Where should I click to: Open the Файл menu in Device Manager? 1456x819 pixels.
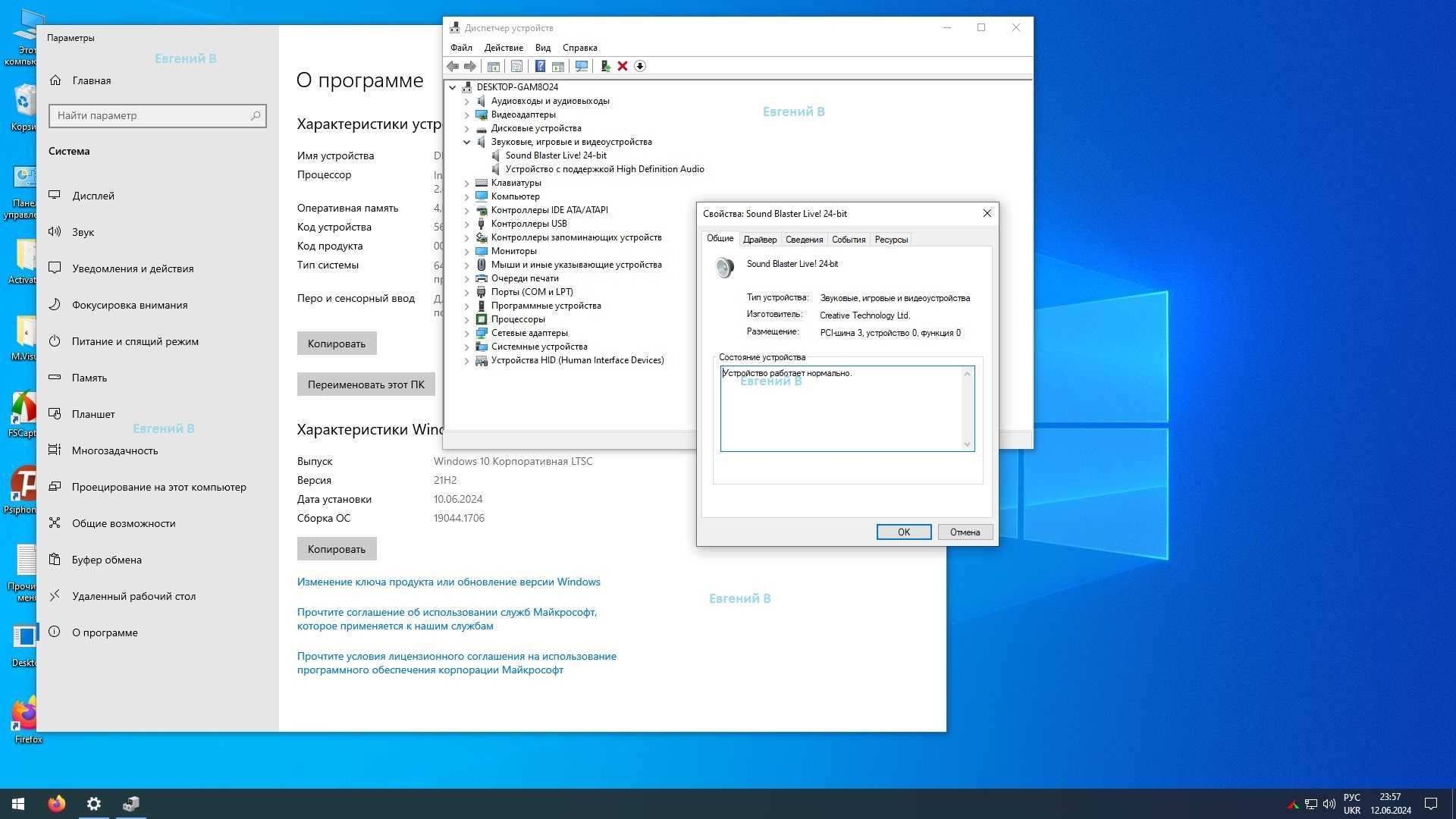(461, 48)
